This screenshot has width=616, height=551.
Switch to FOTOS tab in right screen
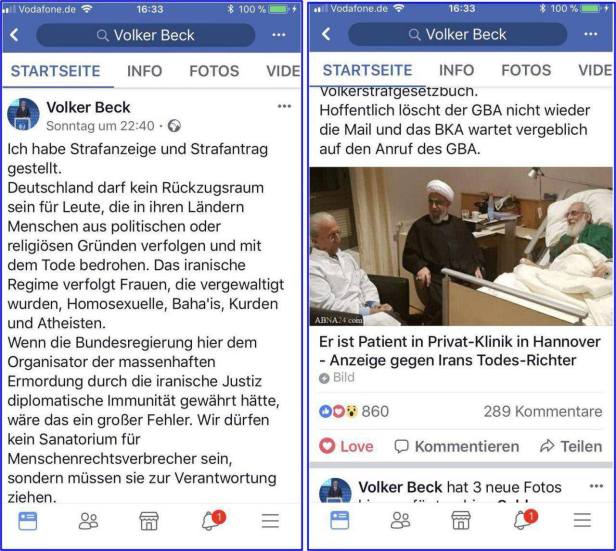(526, 70)
